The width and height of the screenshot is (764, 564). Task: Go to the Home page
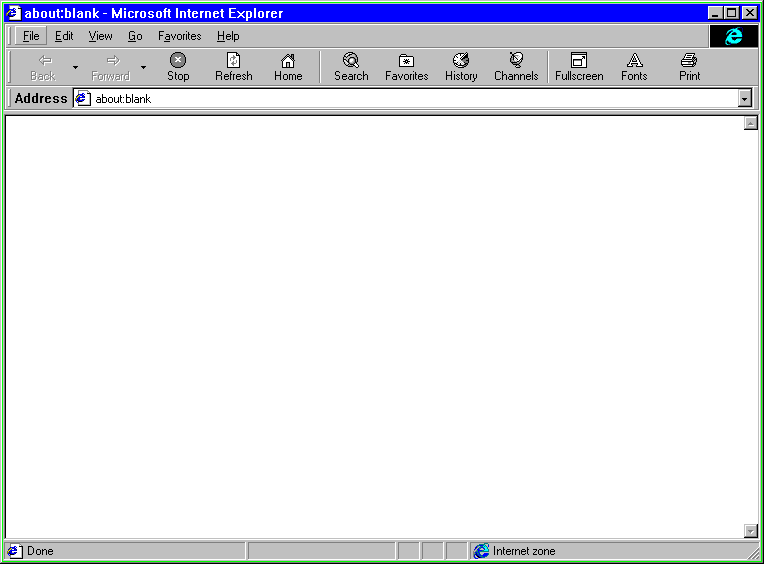[288, 67]
